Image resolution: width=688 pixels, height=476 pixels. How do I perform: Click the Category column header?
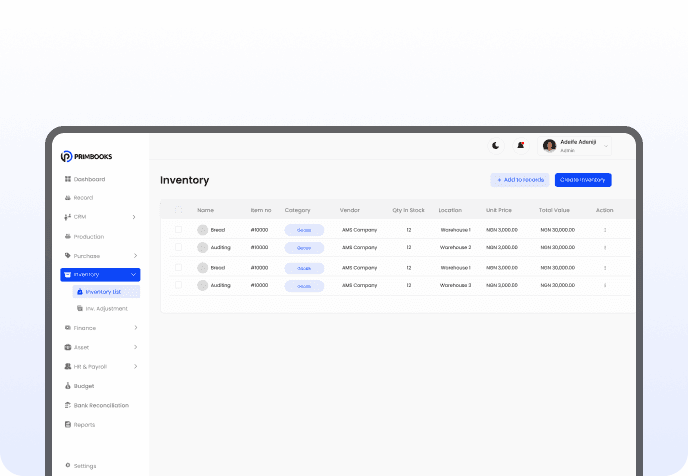[297, 210]
